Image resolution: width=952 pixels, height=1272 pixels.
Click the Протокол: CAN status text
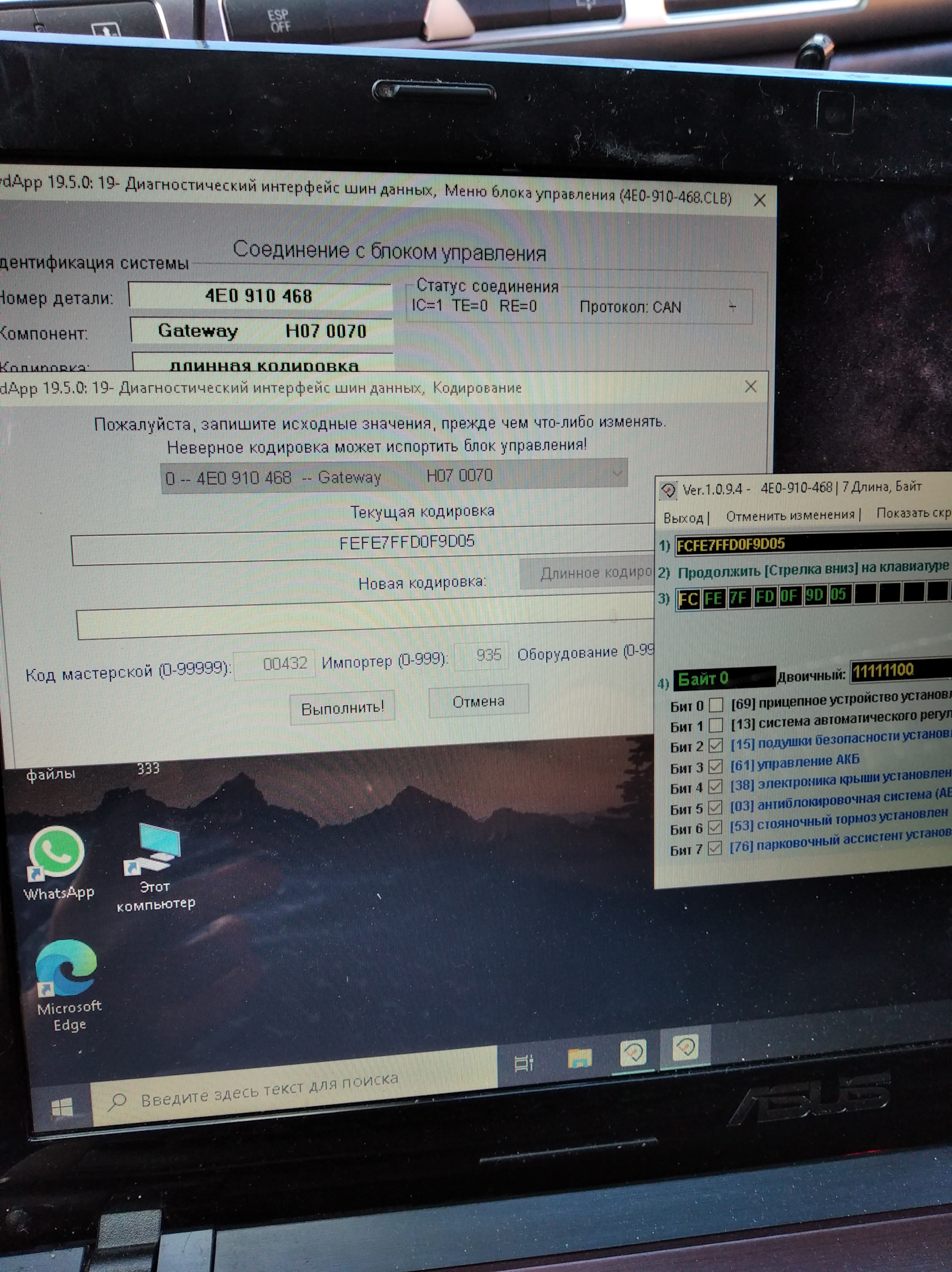click(630, 307)
